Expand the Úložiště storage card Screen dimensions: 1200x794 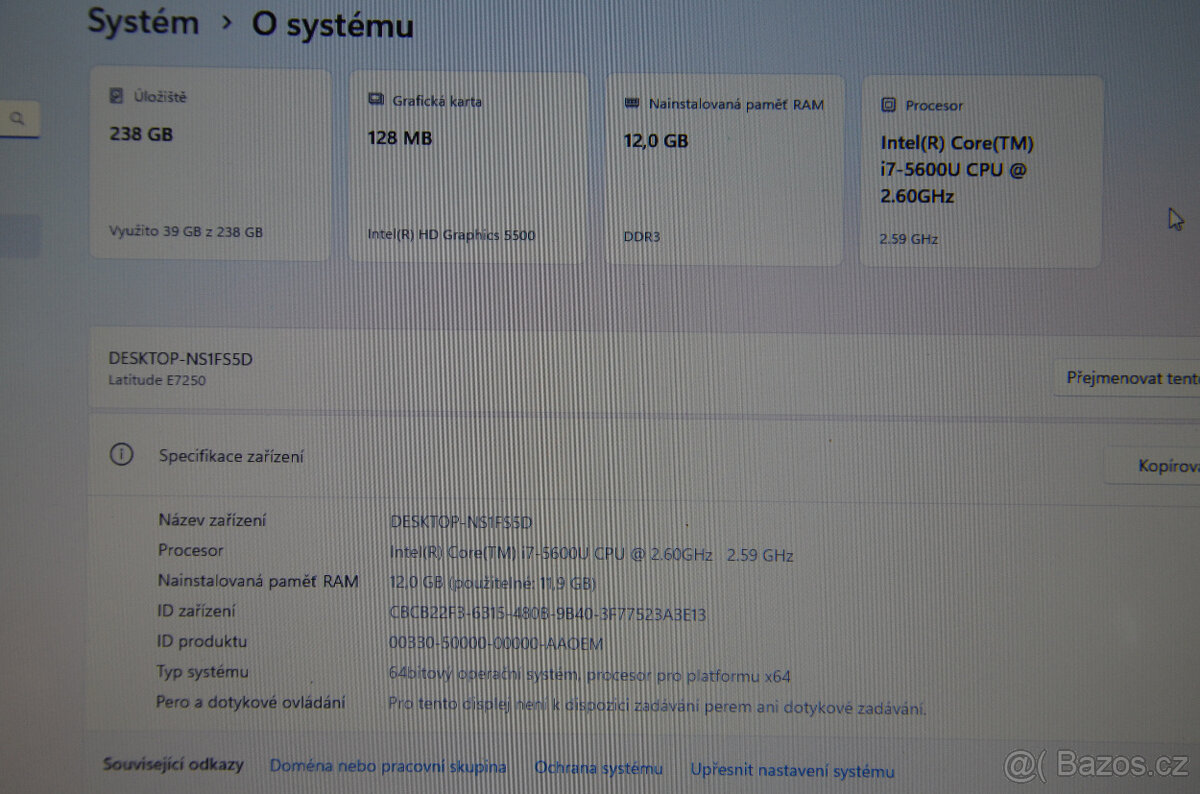coord(210,165)
